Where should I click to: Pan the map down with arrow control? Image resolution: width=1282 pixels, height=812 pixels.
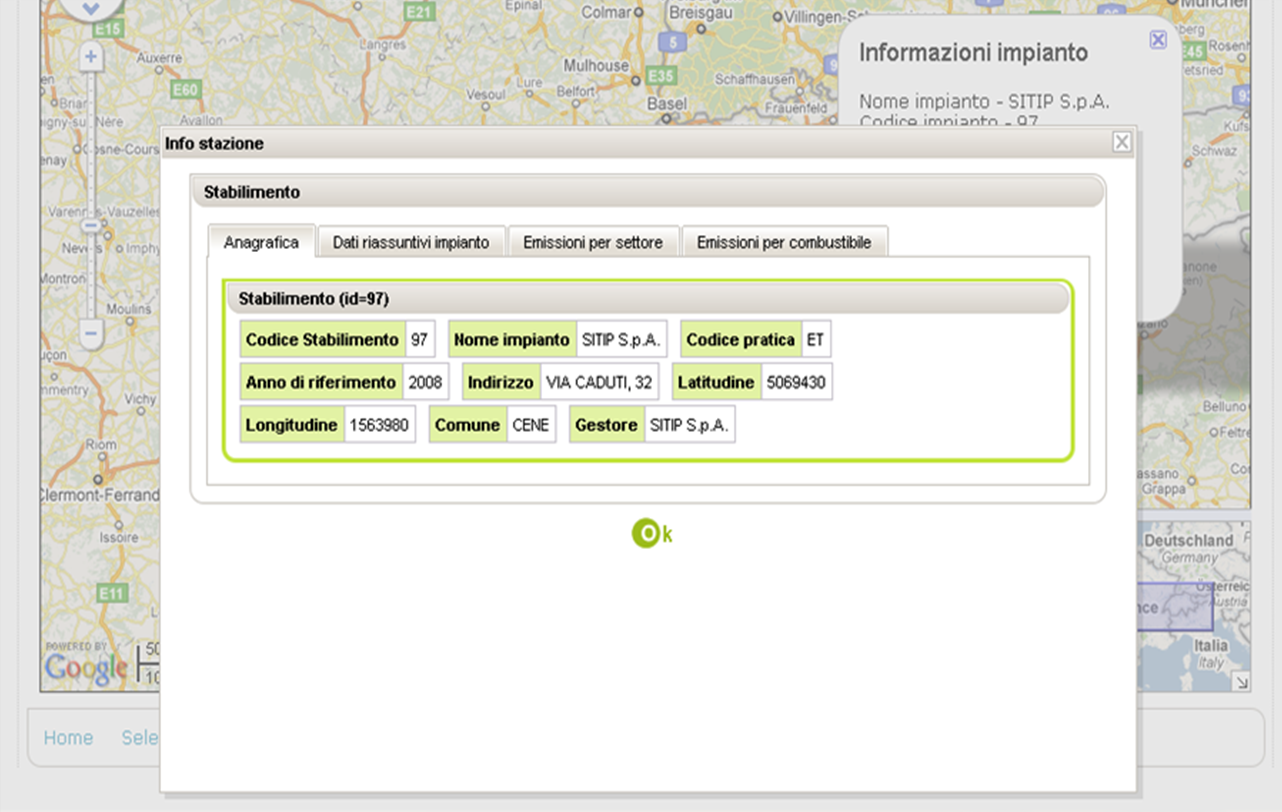pyautogui.click(x=91, y=9)
